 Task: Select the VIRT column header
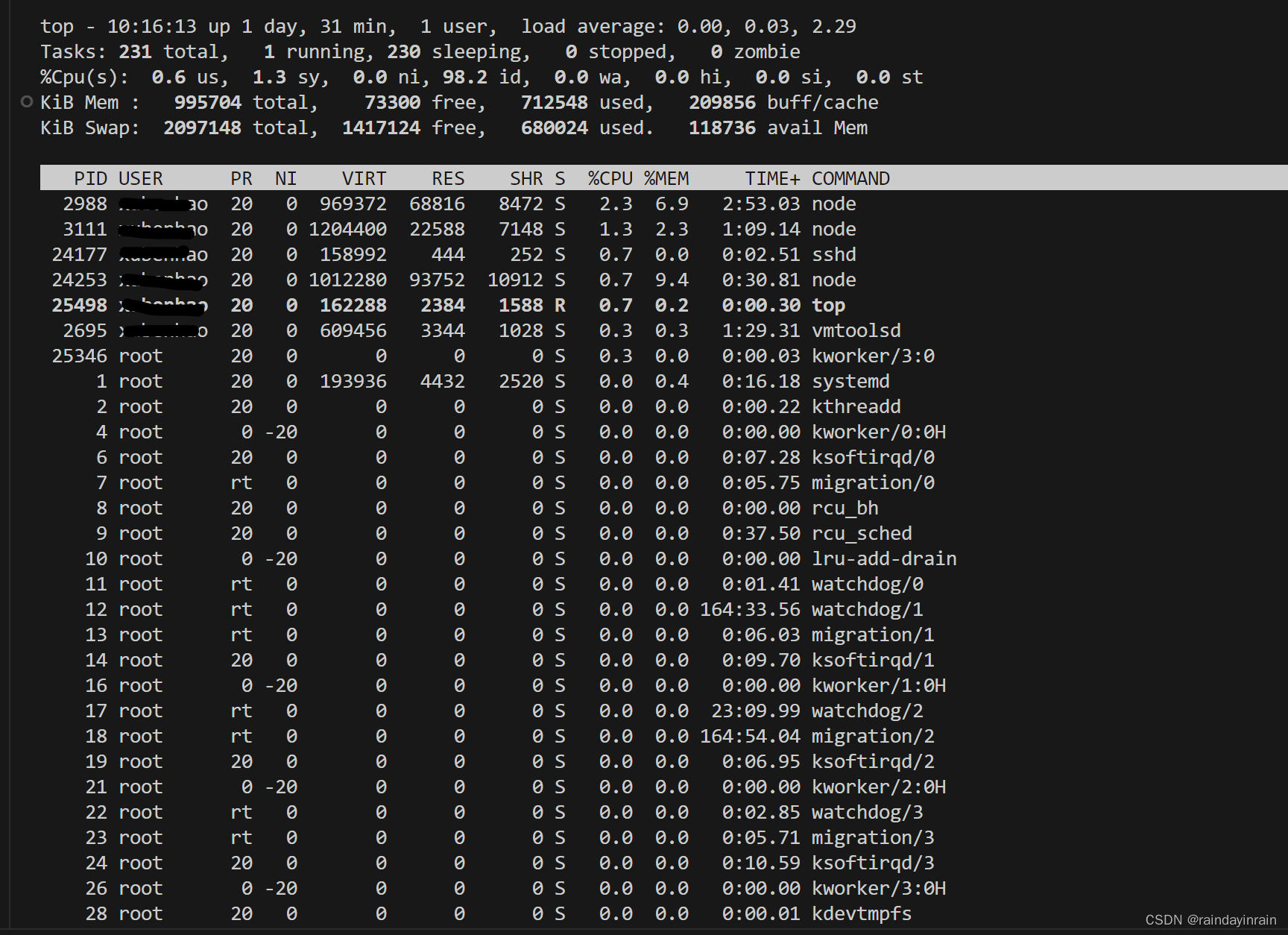(x=364, y=179)
